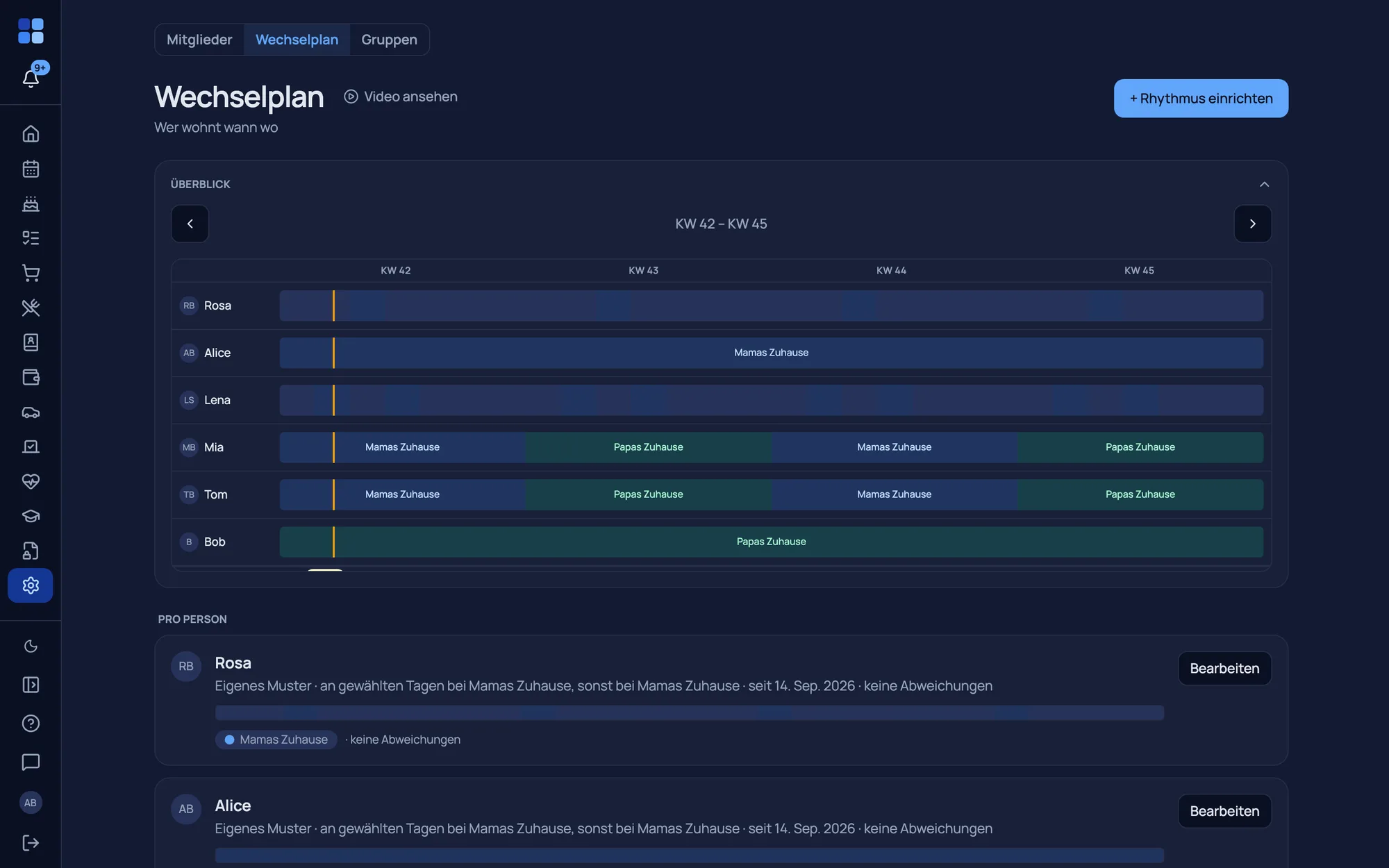Viewport: 1389px width, 868px height.
Task: Open the graduation cap school icon
Action: coord(31,516)
